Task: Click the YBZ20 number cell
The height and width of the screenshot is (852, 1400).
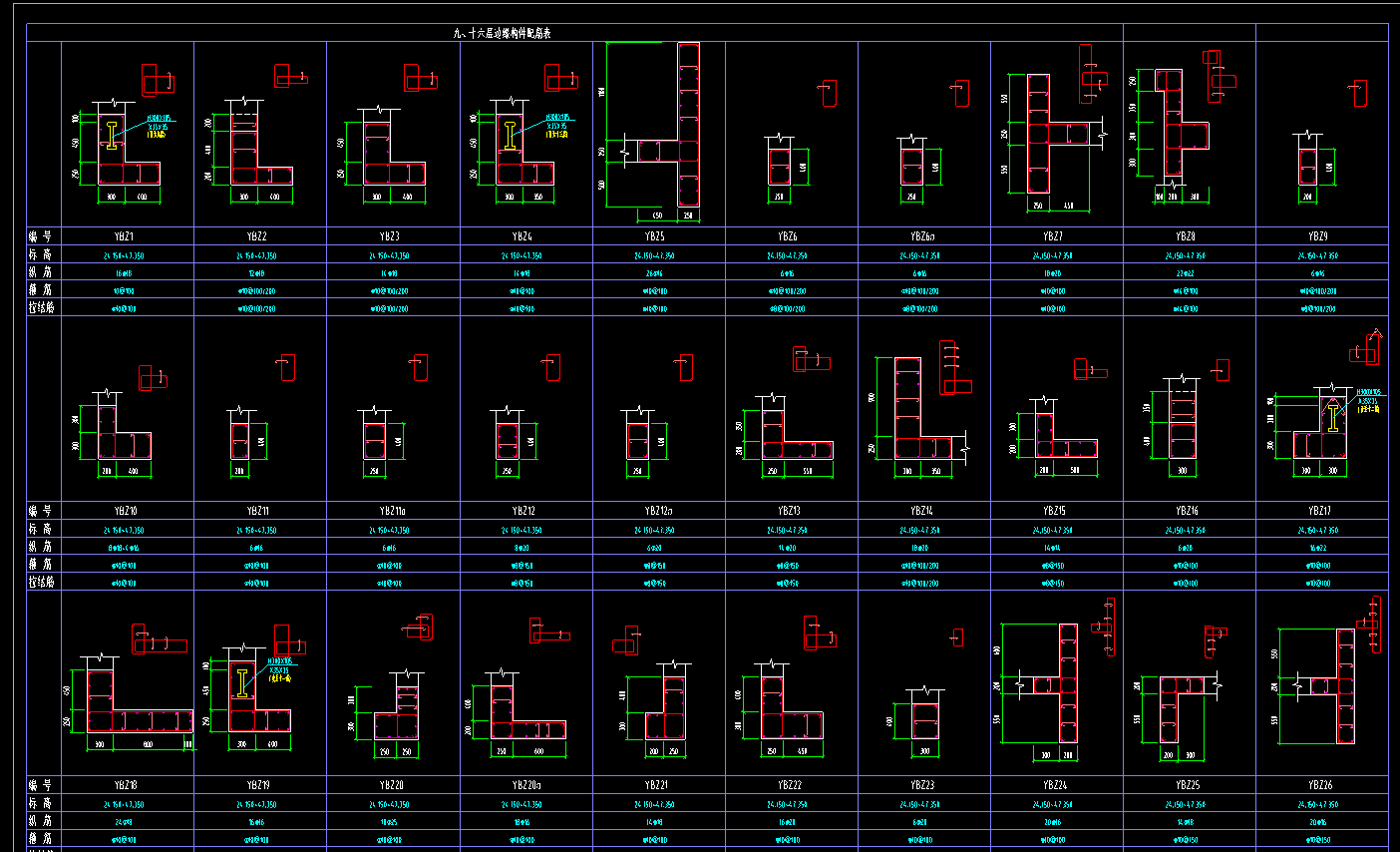Action: click(393, 785)
